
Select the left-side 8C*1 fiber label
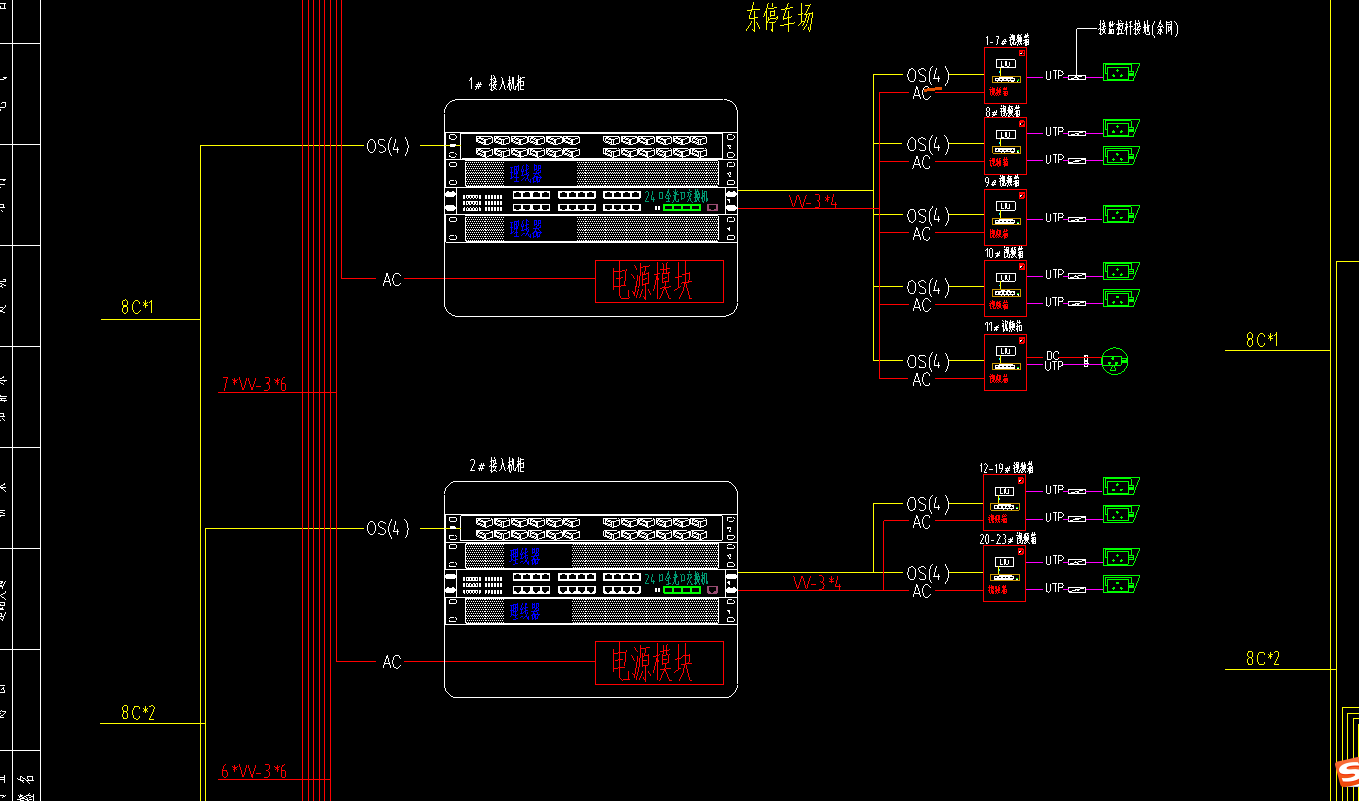tap(138, 306)
